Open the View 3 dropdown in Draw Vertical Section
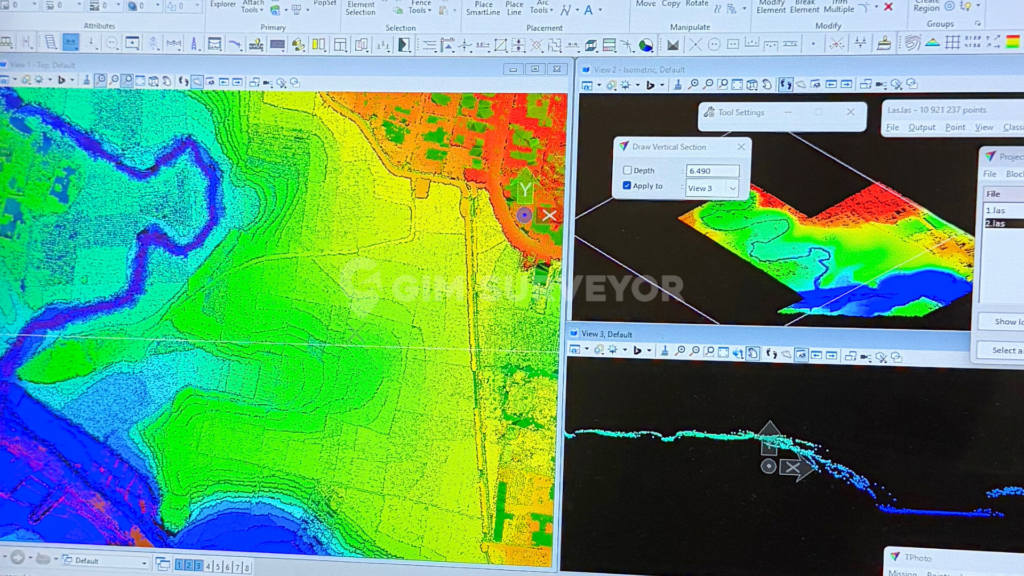1024x576 pixels. point(732,188)
